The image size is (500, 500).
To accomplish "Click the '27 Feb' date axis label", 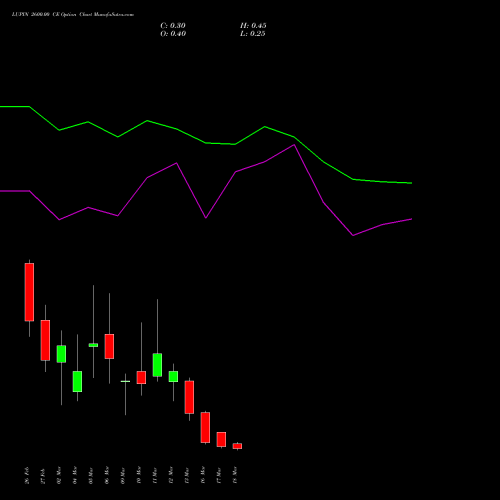I will tap(43, 475).
